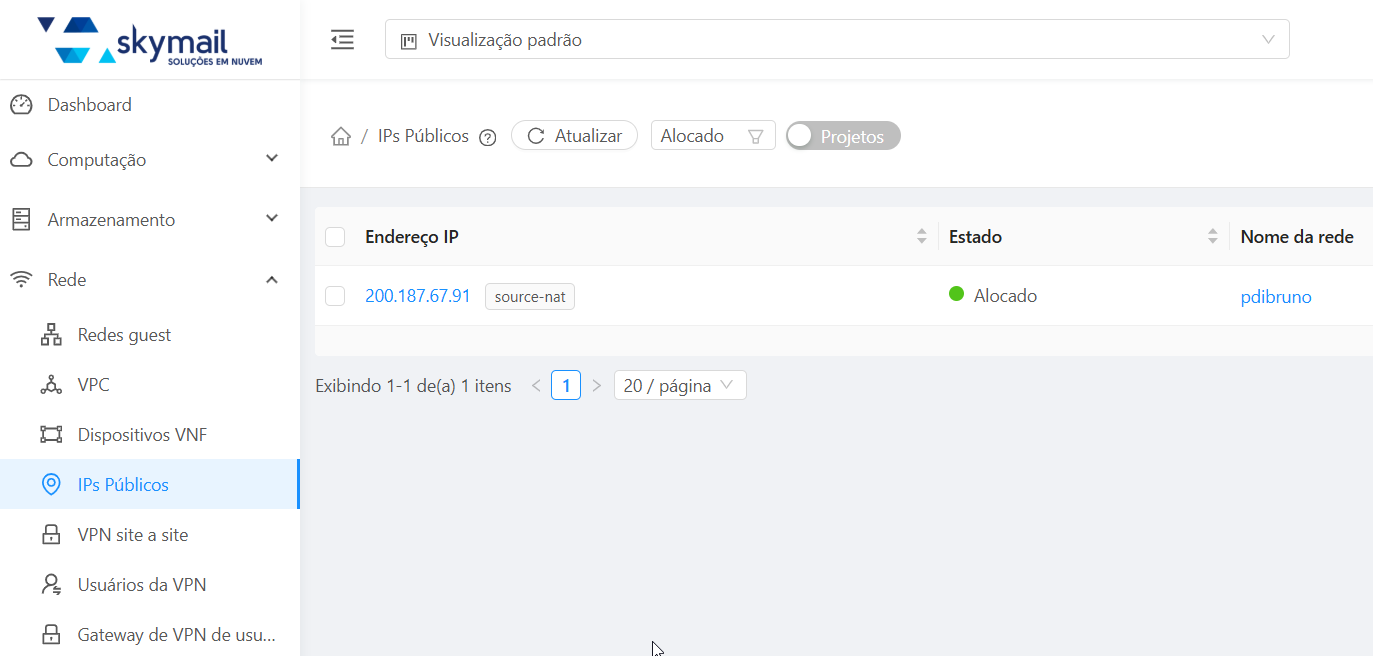Select all rows with header checkbox
1373x656 pixels.
[335, 237]
